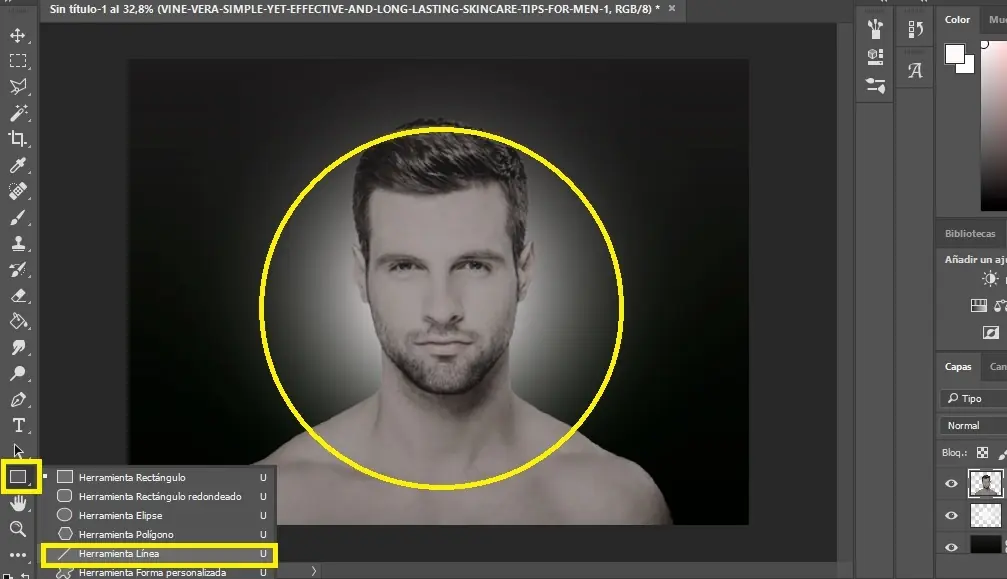Screen dimensions: 1007x579
Task: Select the Healing Brush tool
Action: (18, 191)
